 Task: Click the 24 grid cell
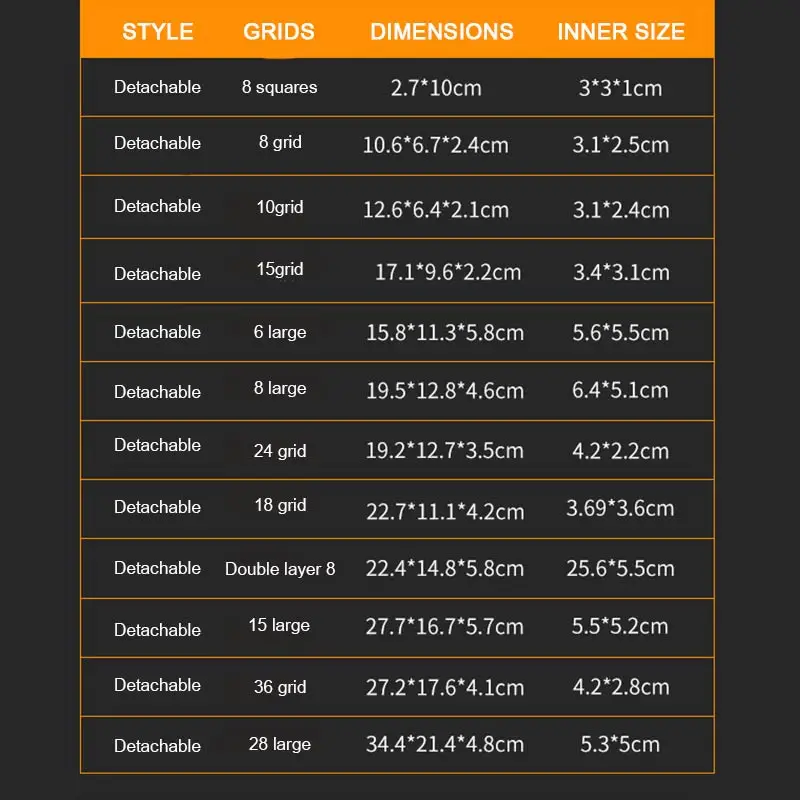click(x=280, y=451)
